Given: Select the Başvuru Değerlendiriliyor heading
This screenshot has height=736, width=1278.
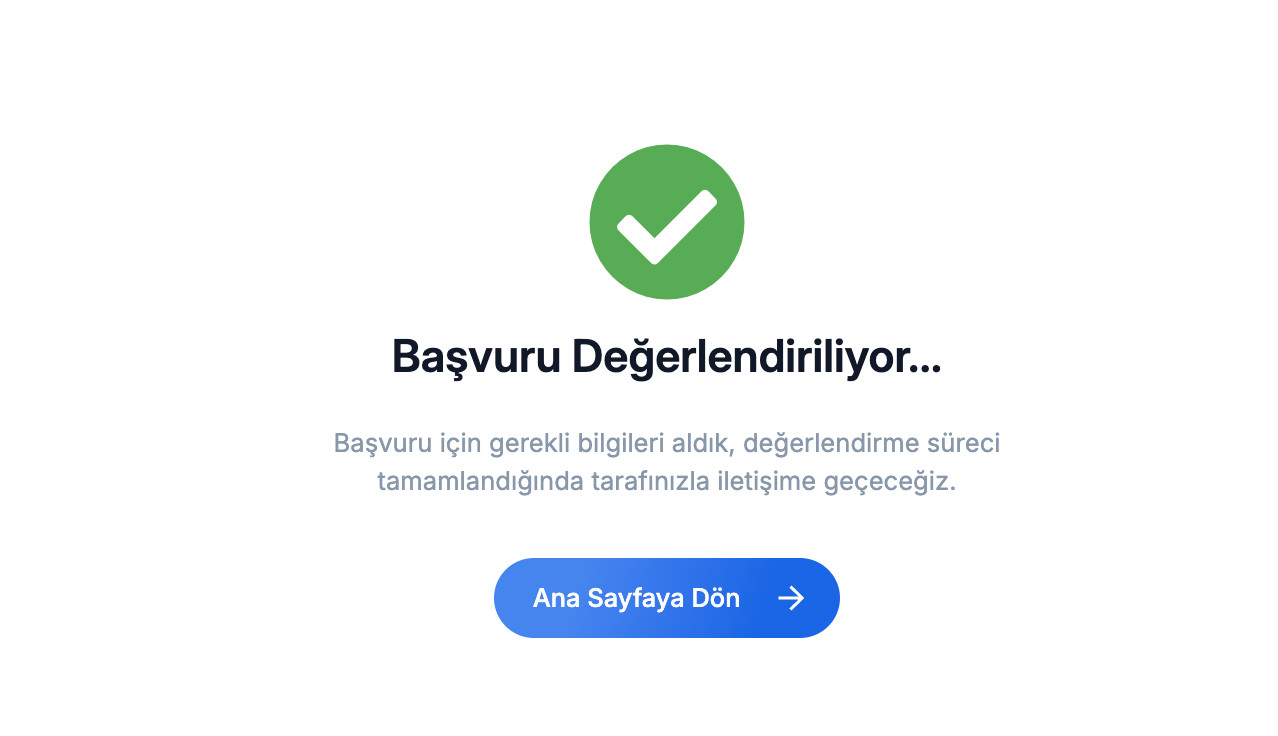Looking at the screenshot, I should pyautogui.click(x=667, y=357).
